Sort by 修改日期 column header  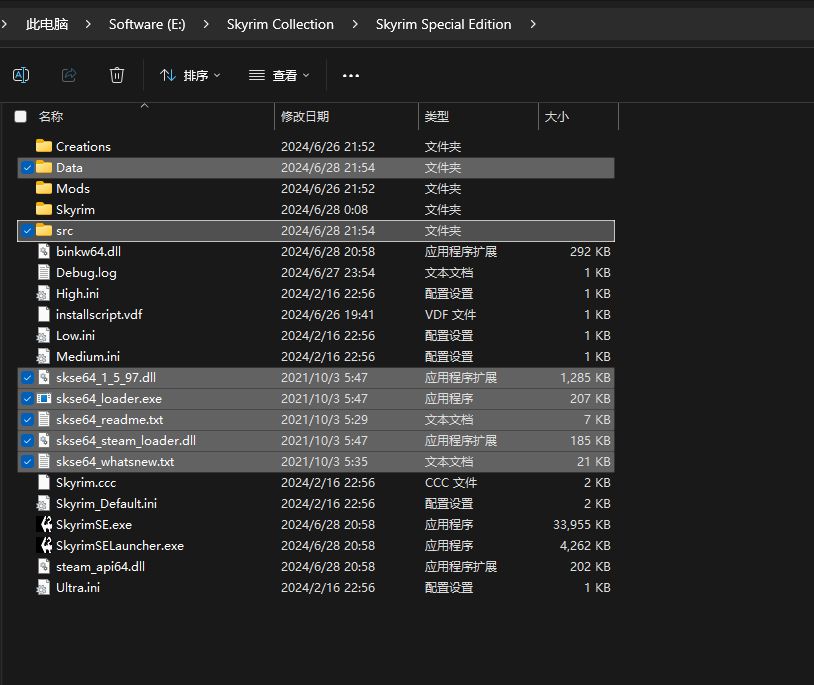coord(305,117)
